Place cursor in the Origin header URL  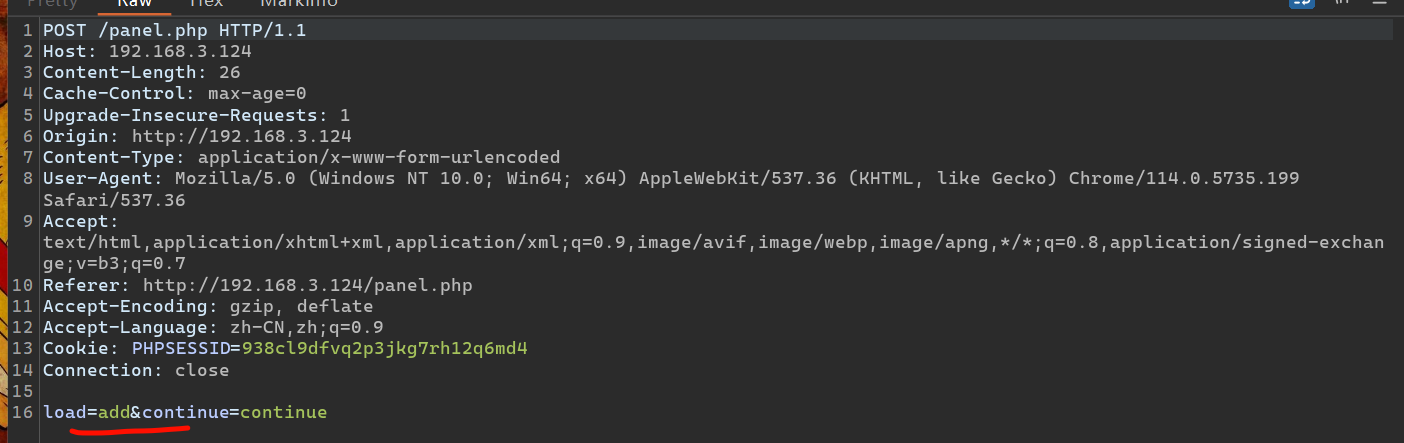pos(241,136)
